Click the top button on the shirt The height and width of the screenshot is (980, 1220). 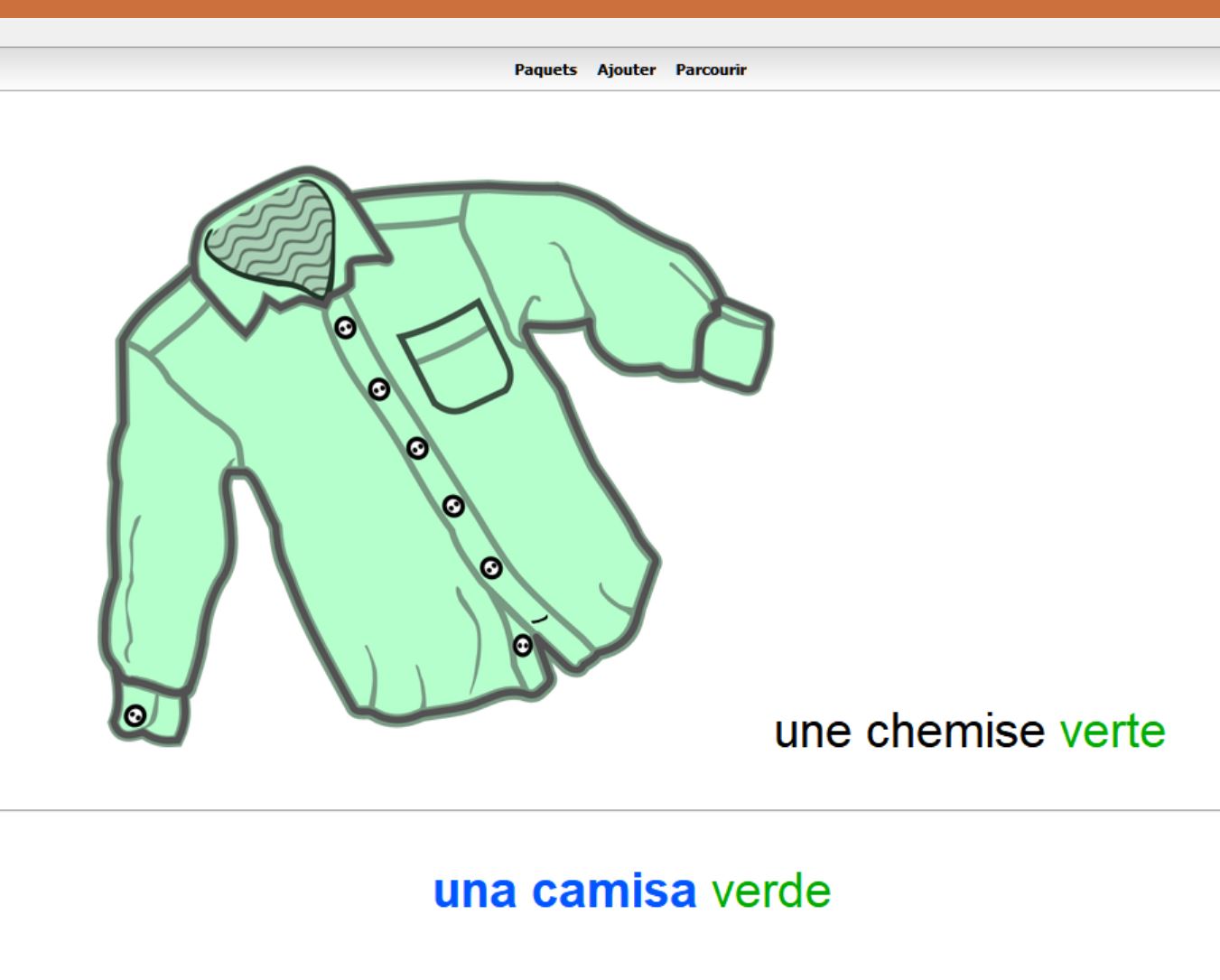345,327
